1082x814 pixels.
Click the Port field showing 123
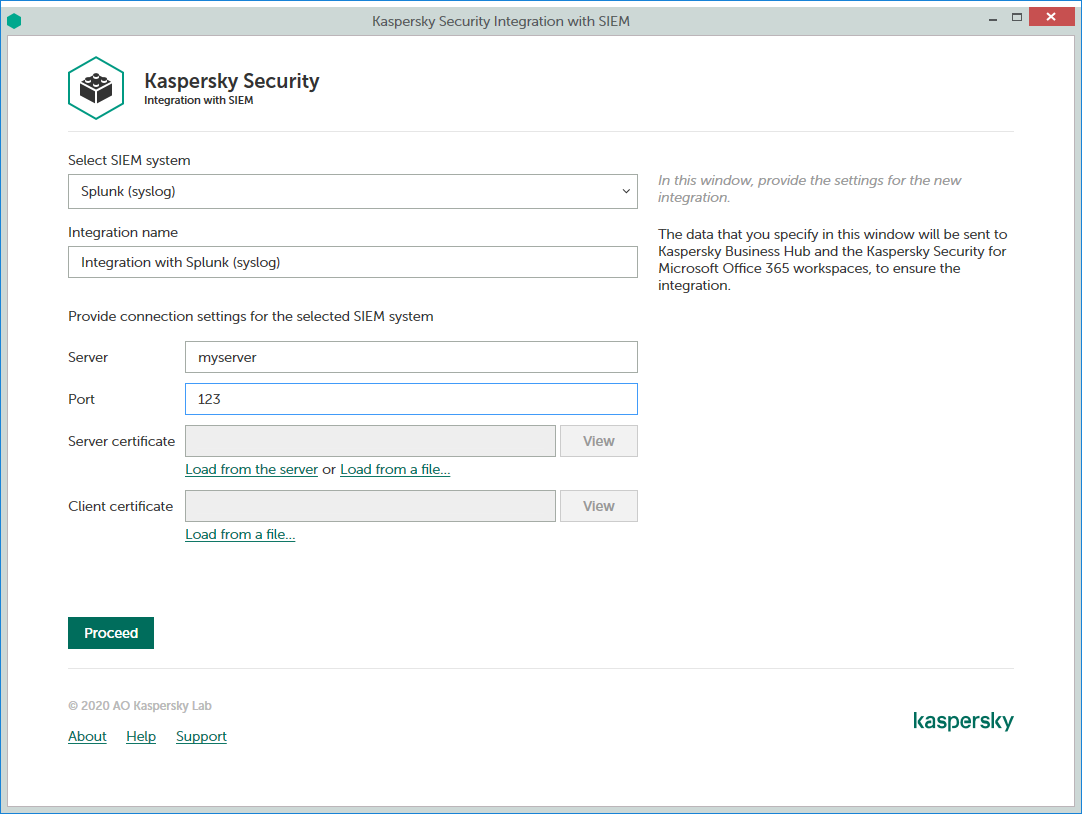tap(410, 399)
